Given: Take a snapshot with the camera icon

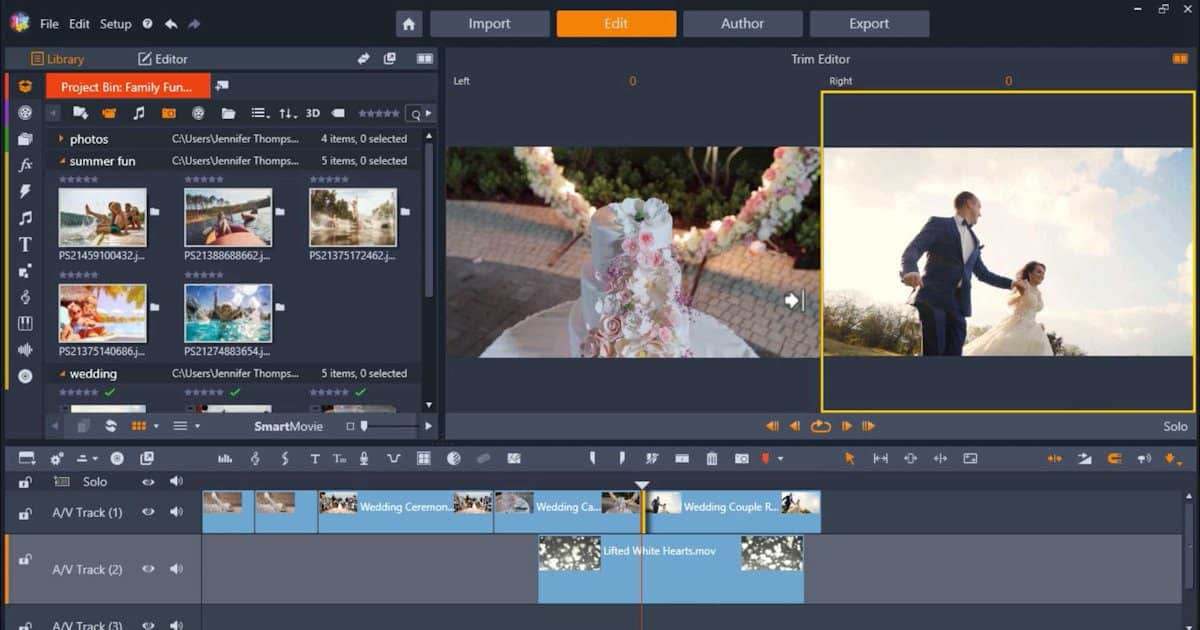Looking at the screenshot, I should pyautogui.click(x=742, y=459).
